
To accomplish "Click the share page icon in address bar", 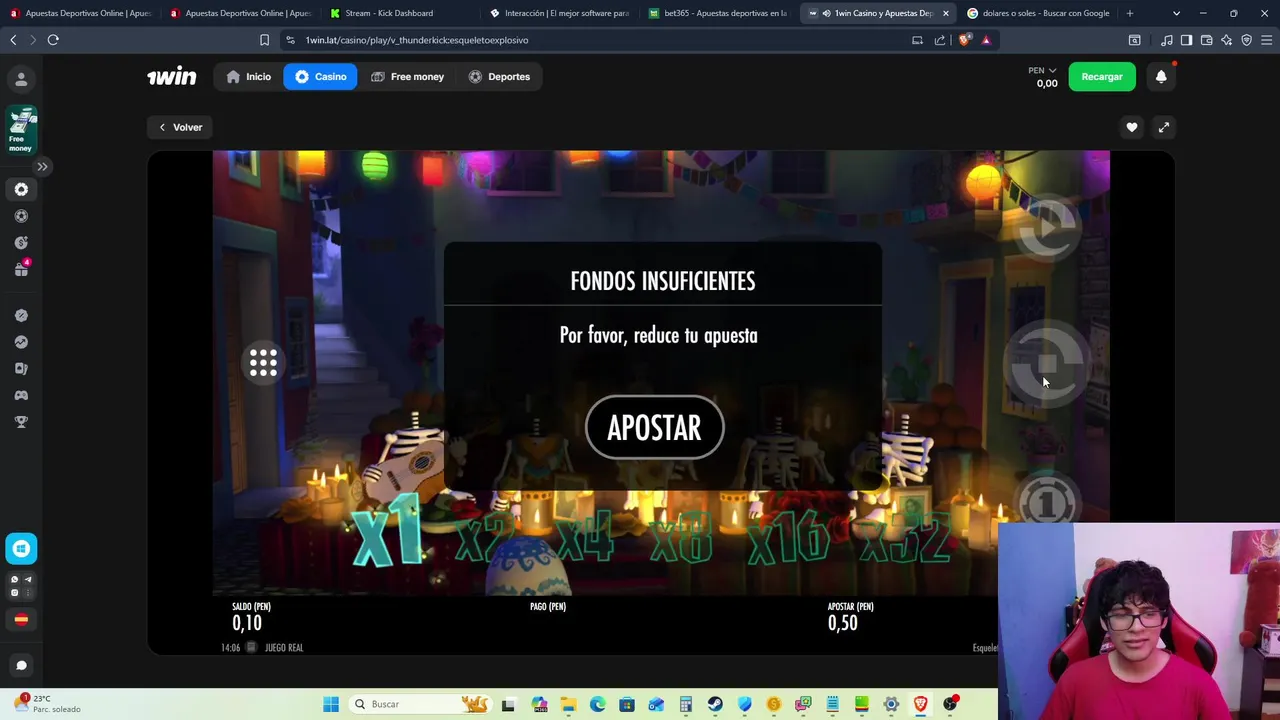I will click(x=940, y=40).
